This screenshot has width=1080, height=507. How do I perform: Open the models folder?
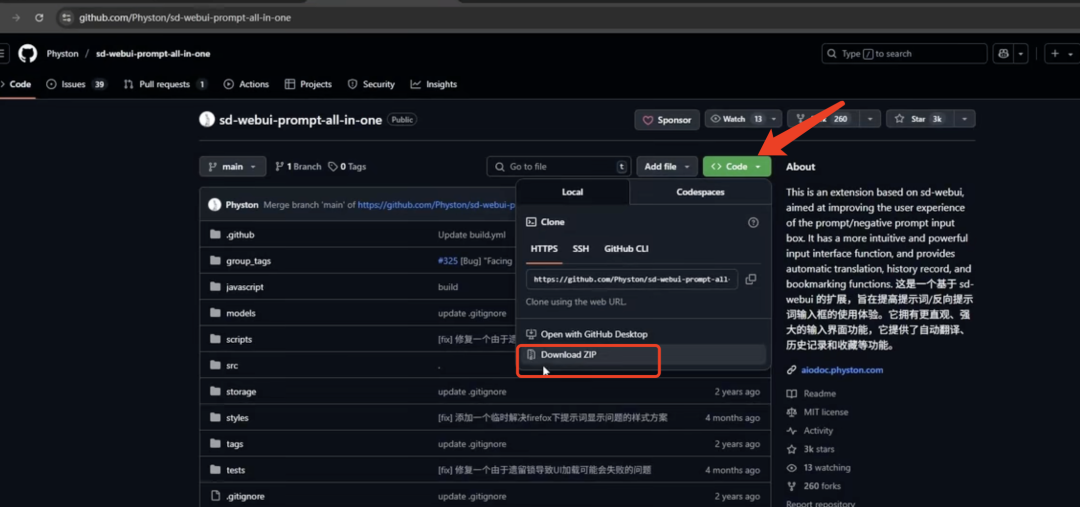241,313
